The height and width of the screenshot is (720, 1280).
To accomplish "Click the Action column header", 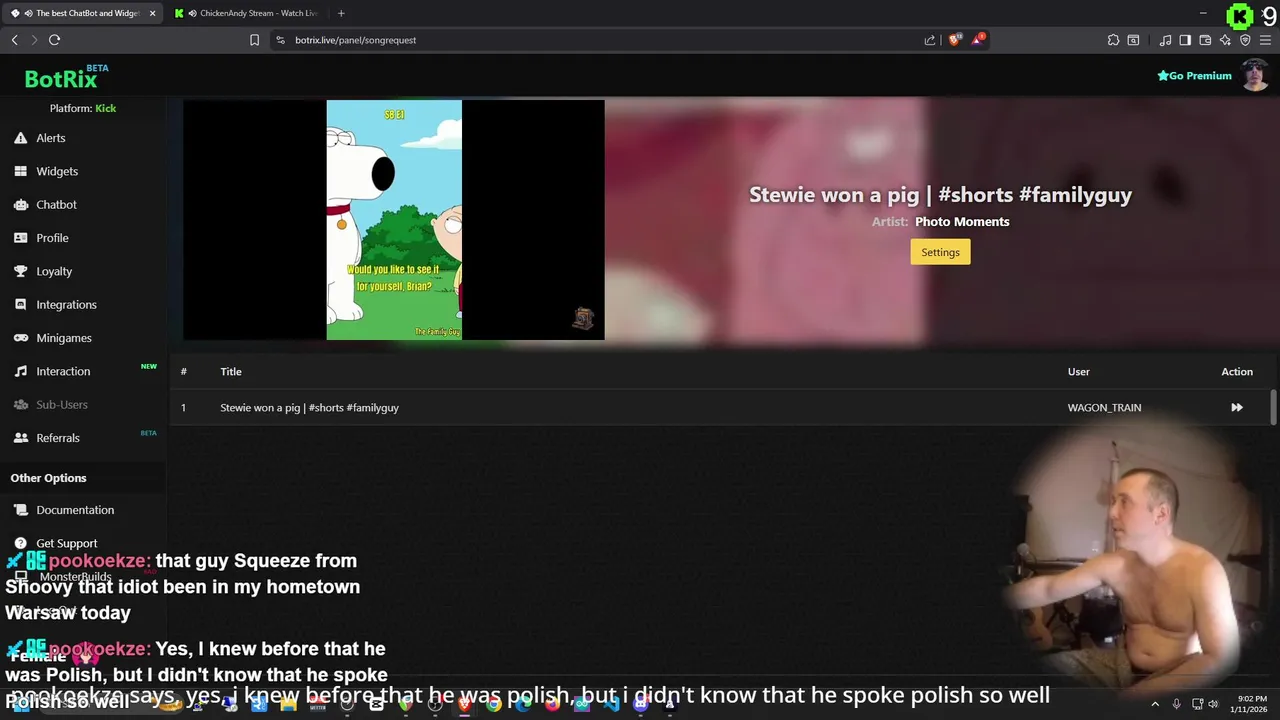I will coord(1237,372).
